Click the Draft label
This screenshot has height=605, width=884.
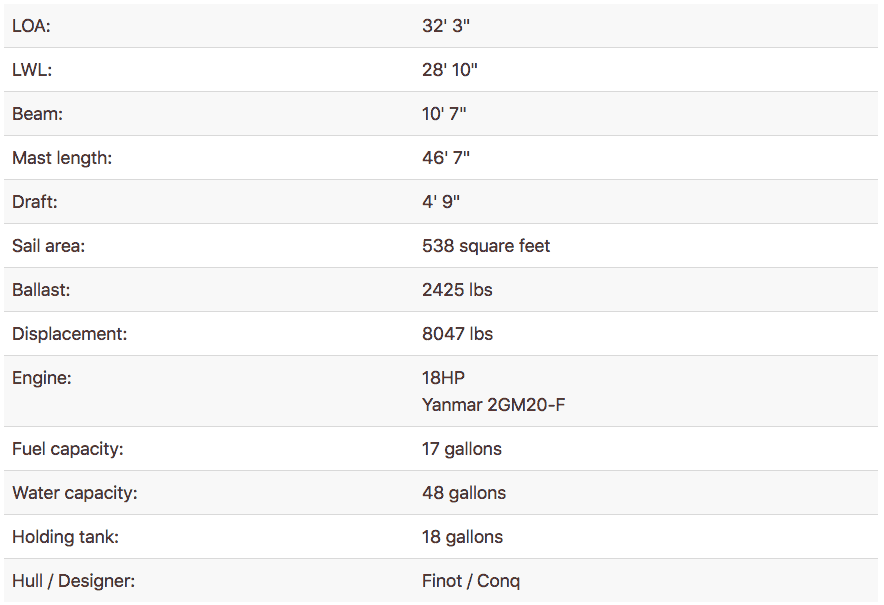[34, 202]
